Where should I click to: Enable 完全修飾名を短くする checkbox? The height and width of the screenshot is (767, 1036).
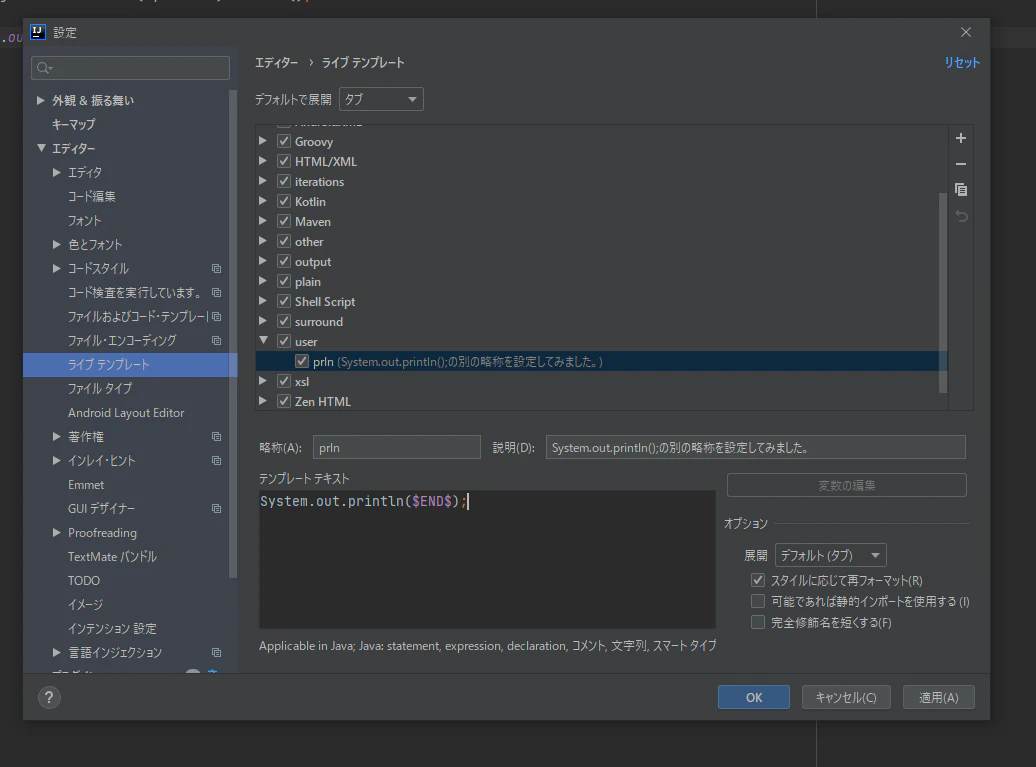[x=758, y=622]
